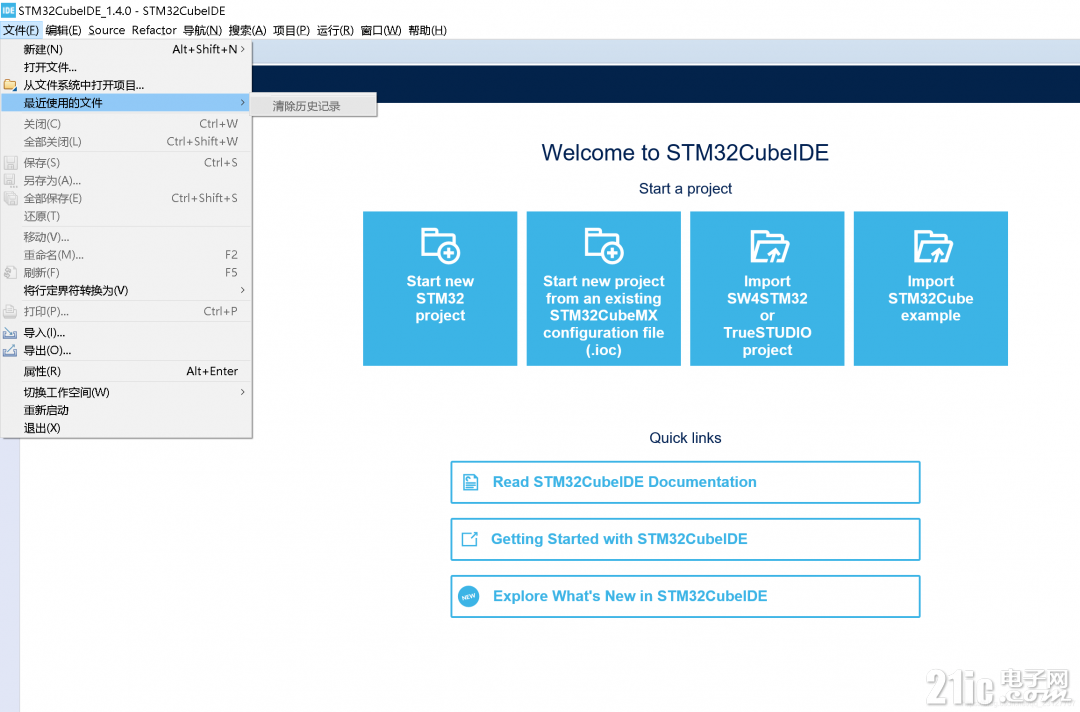Open the 项目(P) menu
The image size is (1080, 712).
pyautogui.click(x=291, y=30)
